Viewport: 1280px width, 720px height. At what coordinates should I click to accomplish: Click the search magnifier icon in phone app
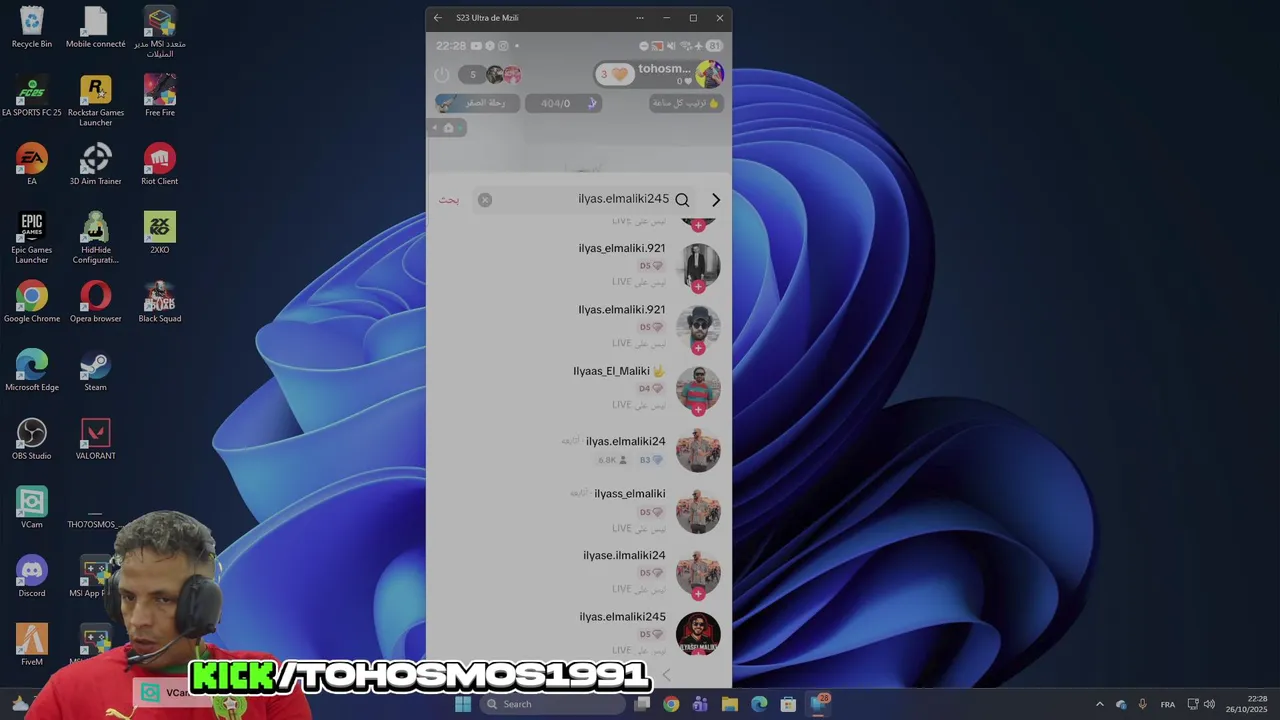pyautogui.click(x=682, y=200)
